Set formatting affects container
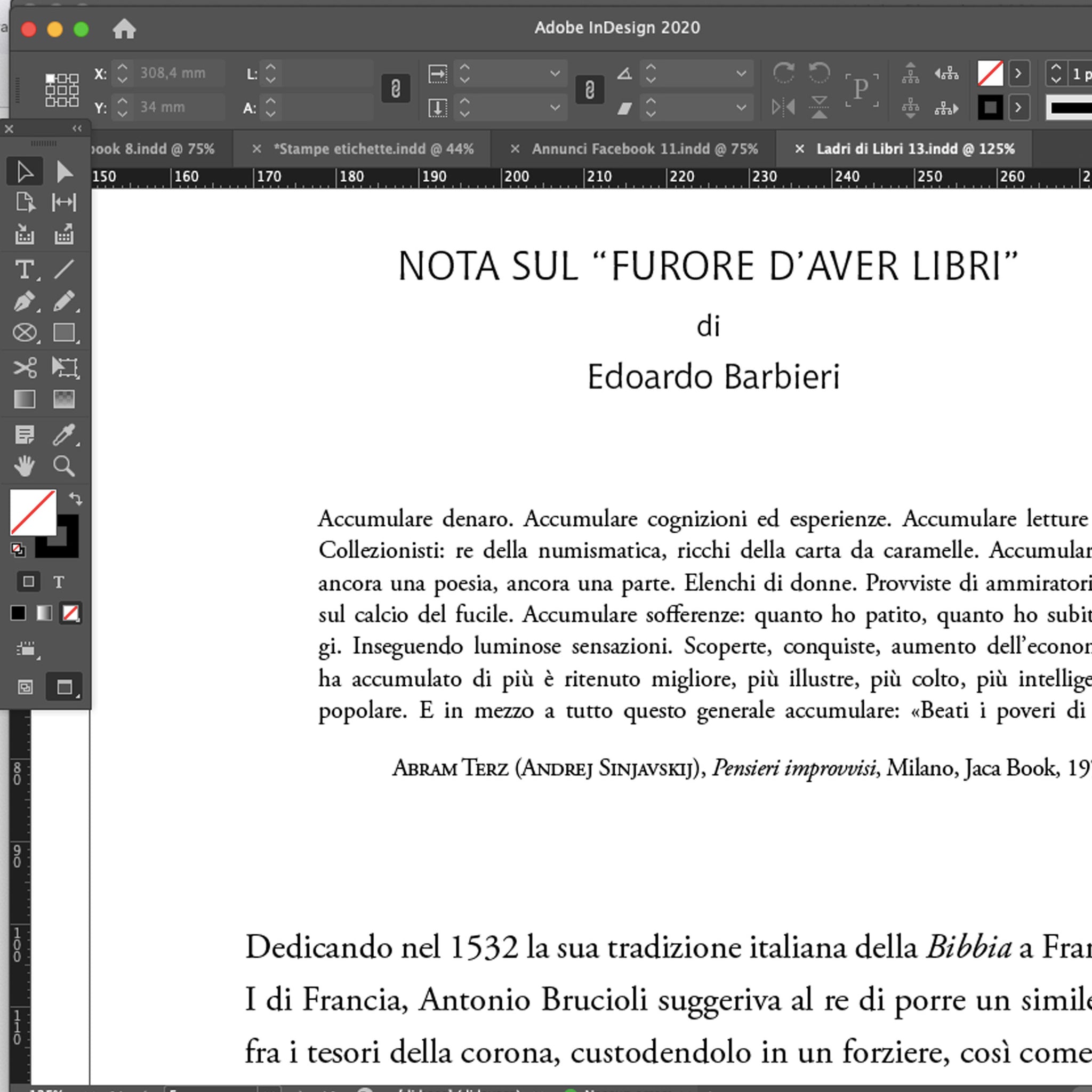Viewport: 1092px width, 1092px height. pos(28,582)
